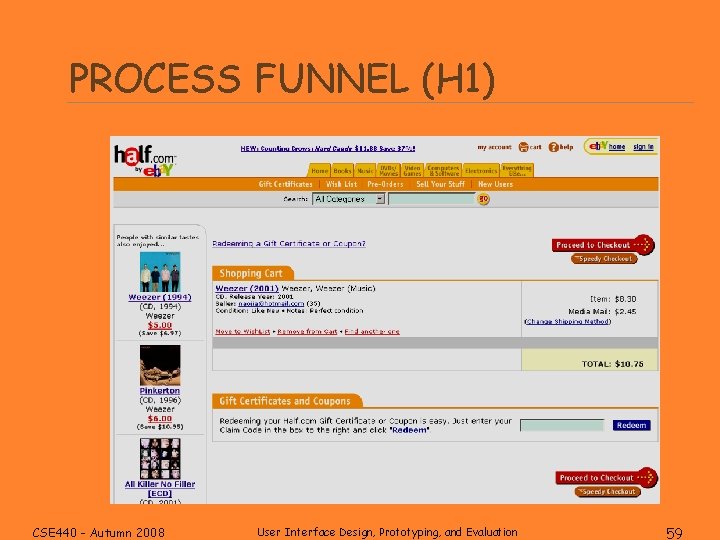Open New Users in orange bar

[x=495, y=184]
